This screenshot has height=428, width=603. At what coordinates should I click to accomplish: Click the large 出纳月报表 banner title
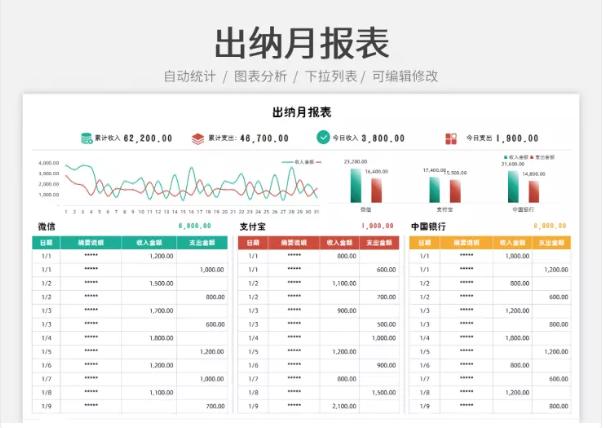(302, 42)
